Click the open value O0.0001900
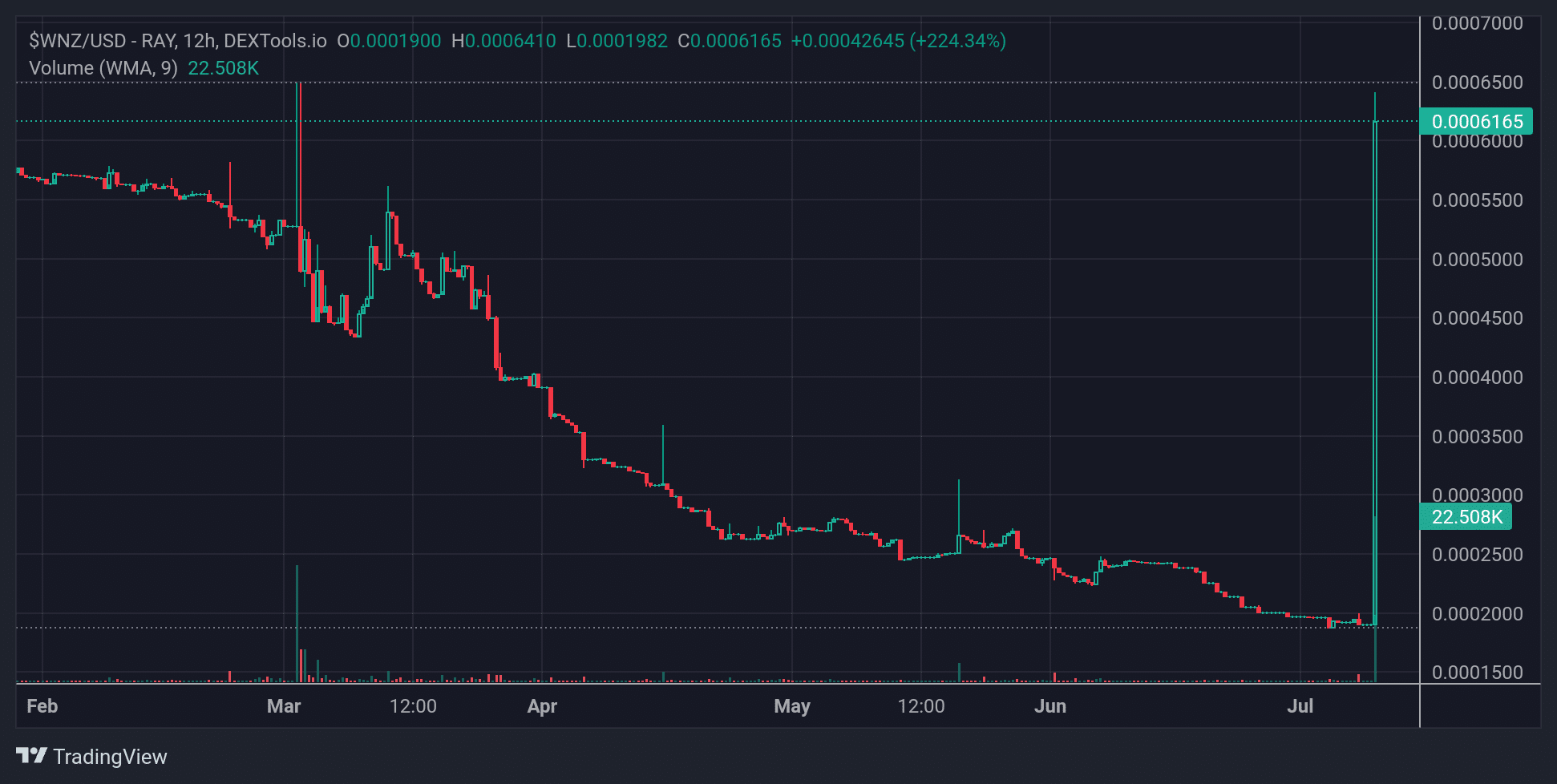 click(x=389, y=41)
